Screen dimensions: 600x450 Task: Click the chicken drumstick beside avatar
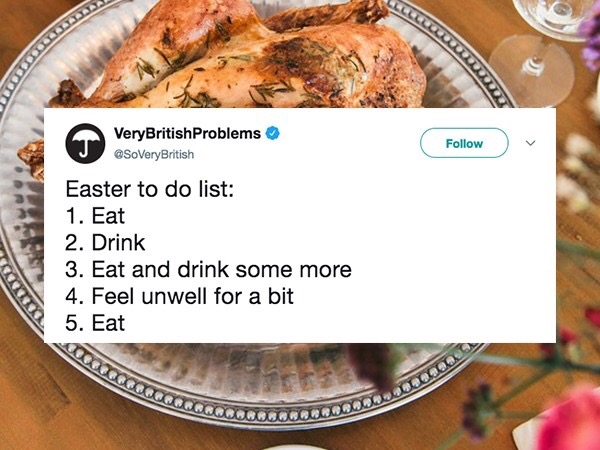click(x=31, y=160)
